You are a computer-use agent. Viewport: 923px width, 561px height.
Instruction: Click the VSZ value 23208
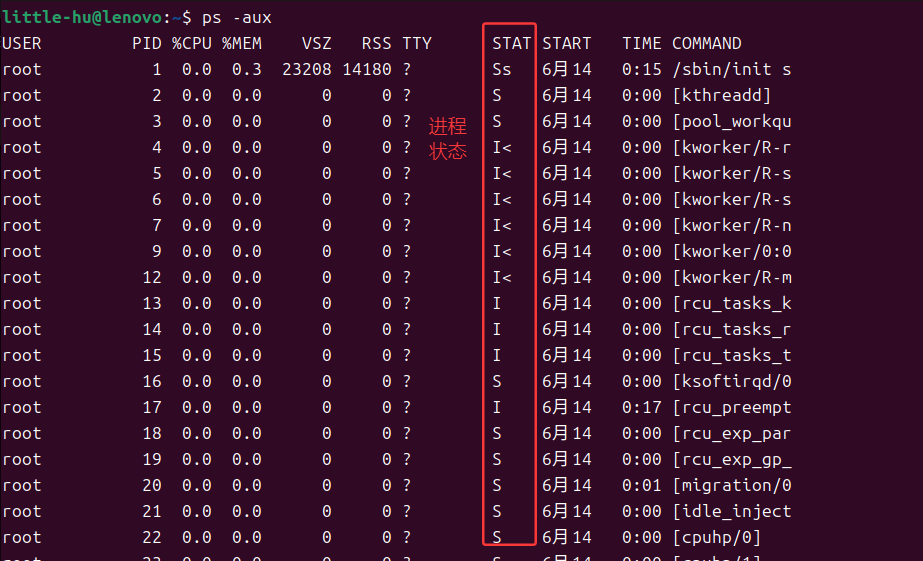(307, 69)
